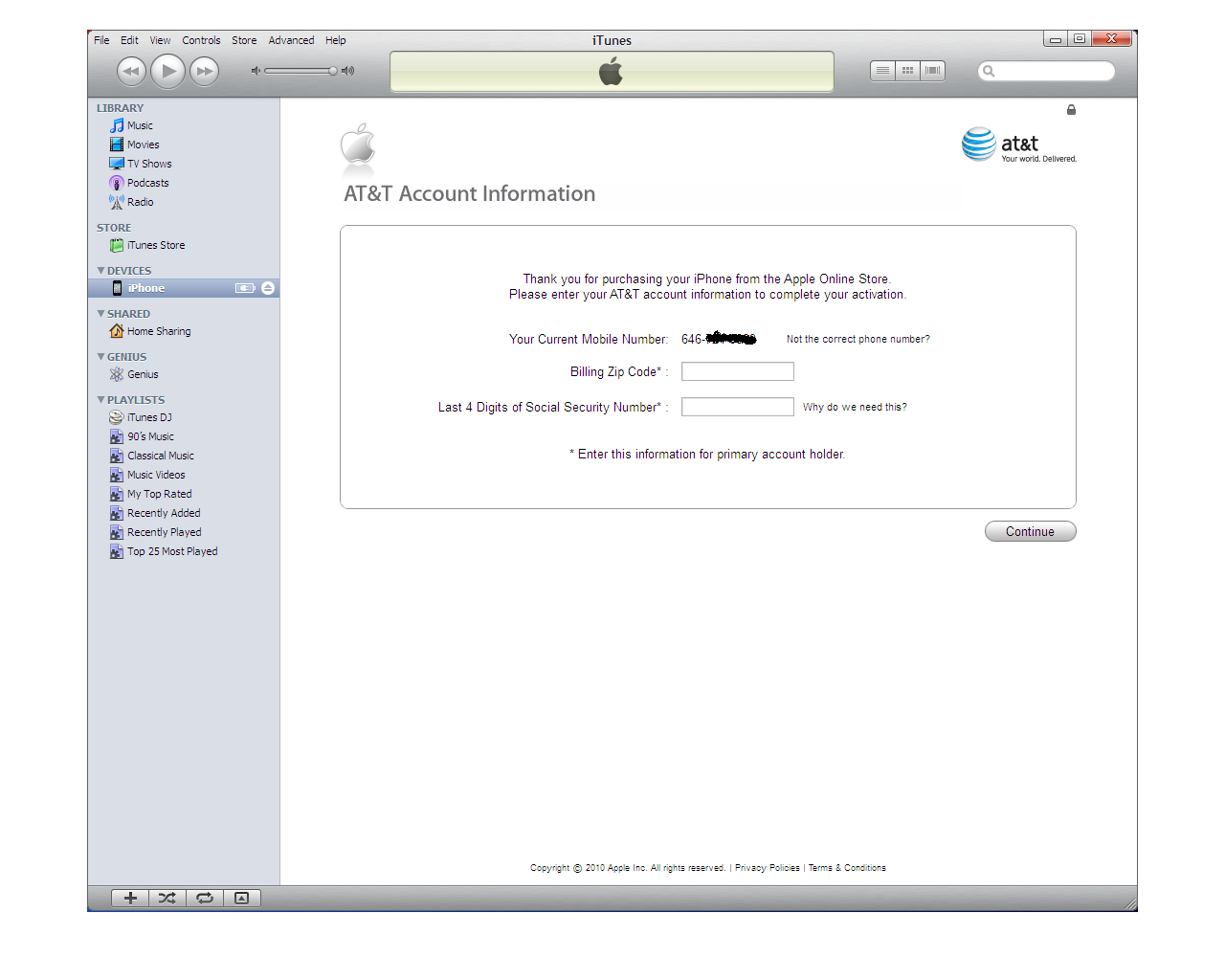
Task: Click the '* Enter this information' note
Action: tap(707, 455)
